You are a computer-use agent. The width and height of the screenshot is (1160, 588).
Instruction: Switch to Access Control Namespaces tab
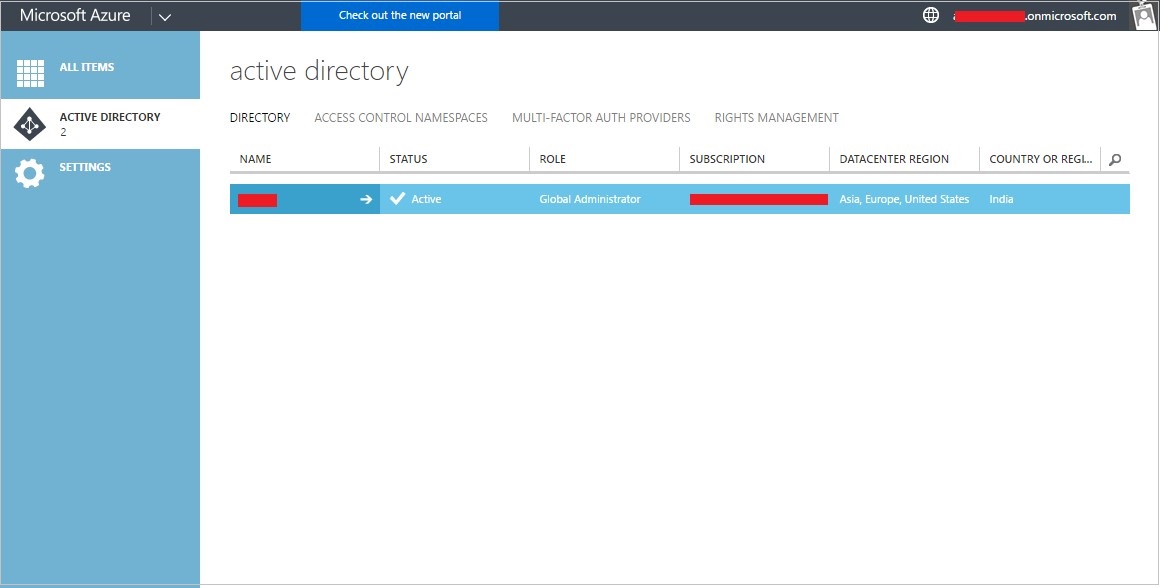(x=401, y=118)
